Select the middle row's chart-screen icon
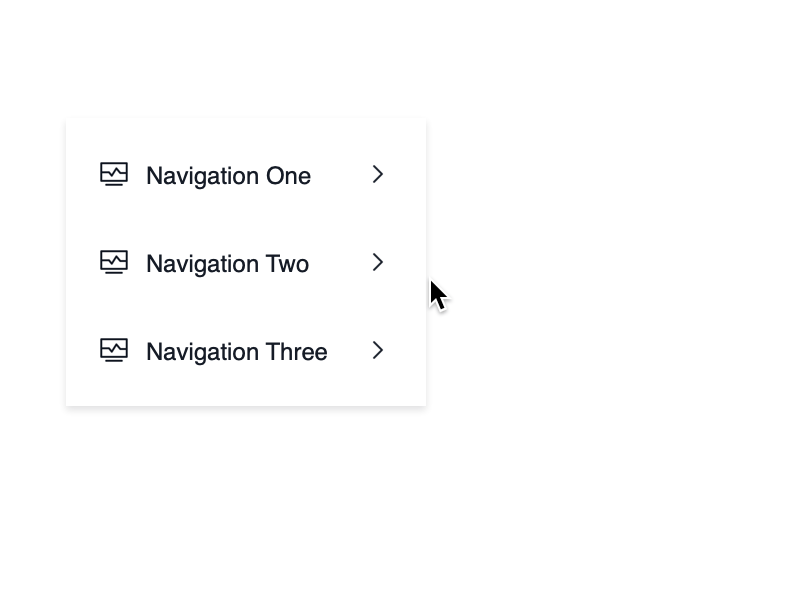Image resolution: width=800 pixels, height=600 pixels. click(x=114, y=263)
